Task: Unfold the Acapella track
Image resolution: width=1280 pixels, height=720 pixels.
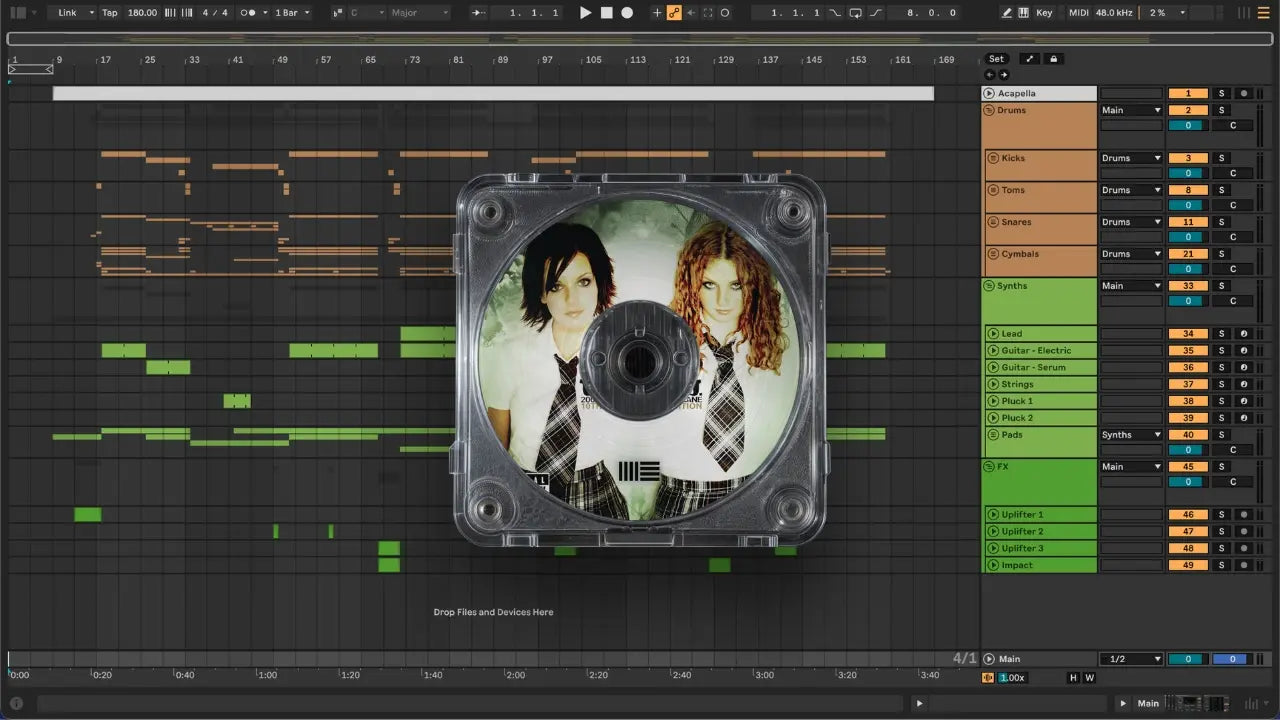Action: tap(989, 94)
